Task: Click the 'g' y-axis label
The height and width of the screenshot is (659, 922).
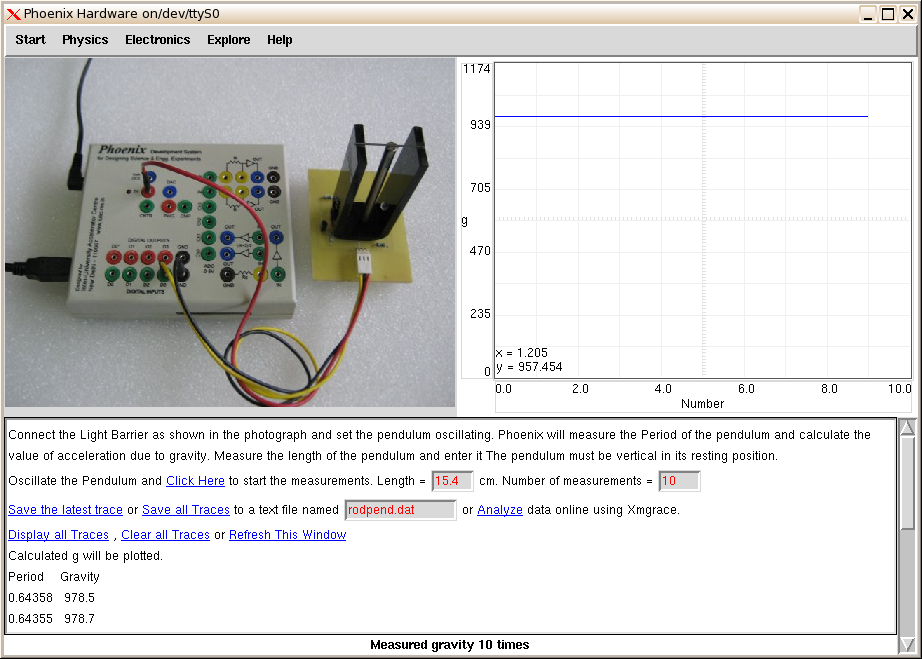Action: point(465,221)
